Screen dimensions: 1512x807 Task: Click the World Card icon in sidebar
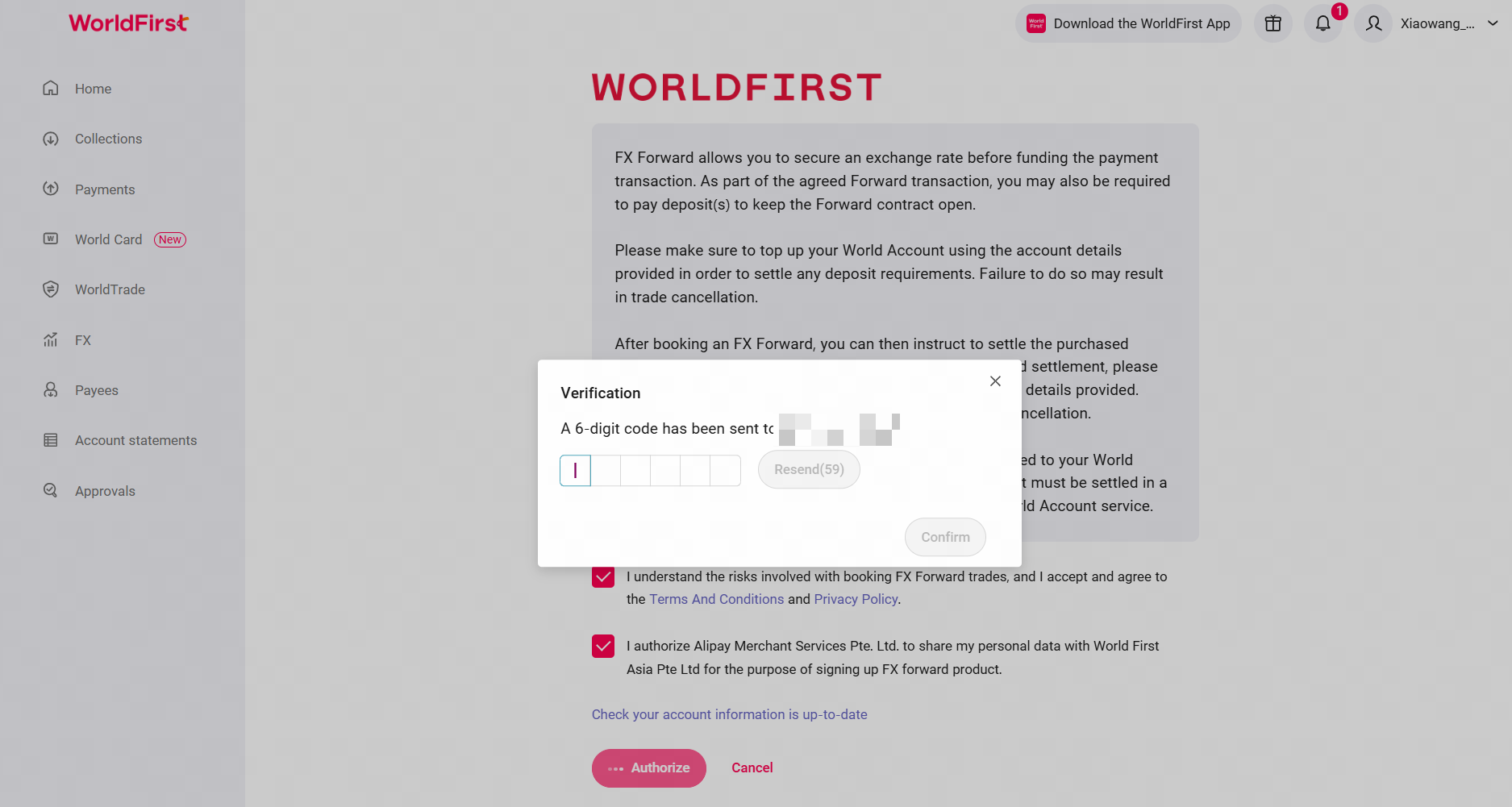pyautogui.click(x=51, y=239)
